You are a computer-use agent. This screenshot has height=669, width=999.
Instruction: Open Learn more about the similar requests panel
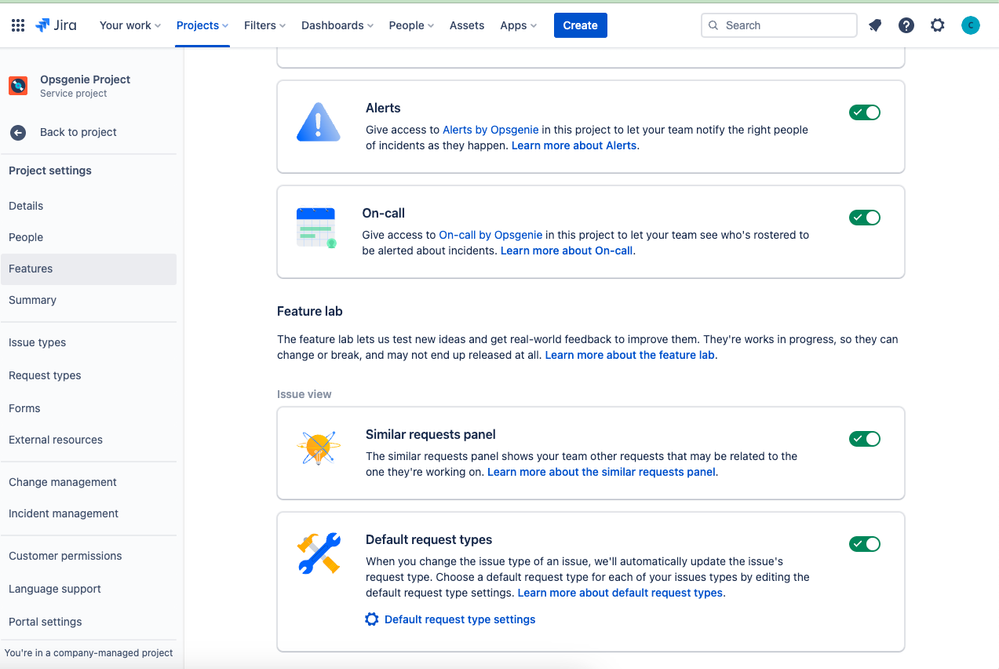(x=601, y=473)
